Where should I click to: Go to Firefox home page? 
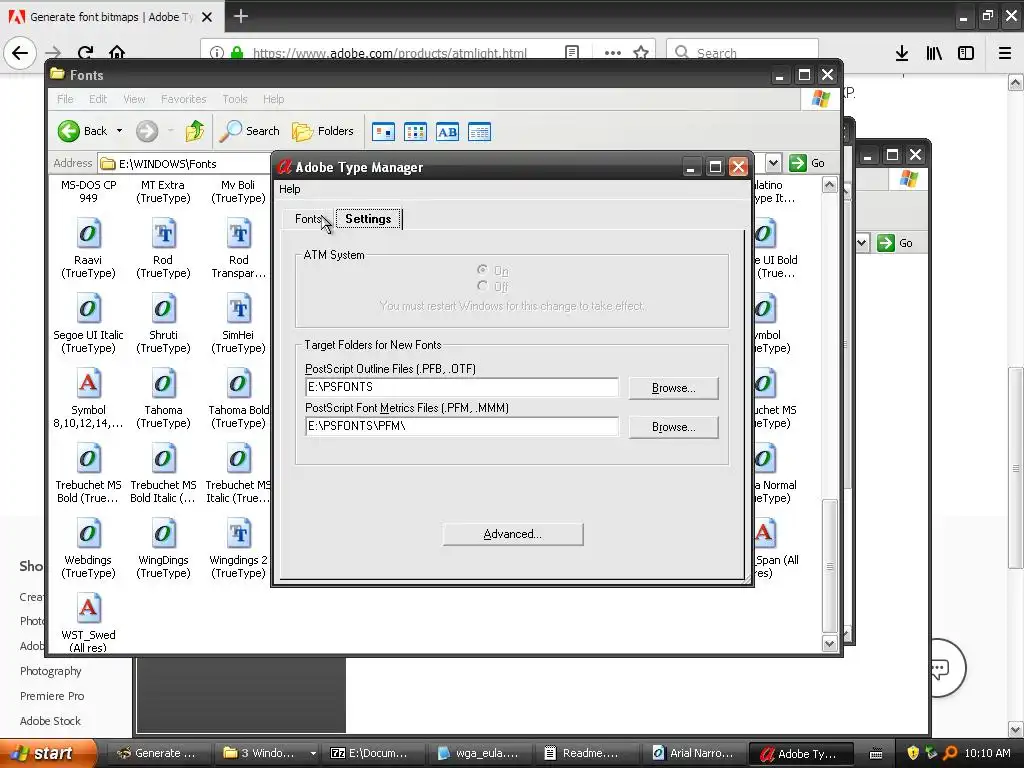coord(117,53)
